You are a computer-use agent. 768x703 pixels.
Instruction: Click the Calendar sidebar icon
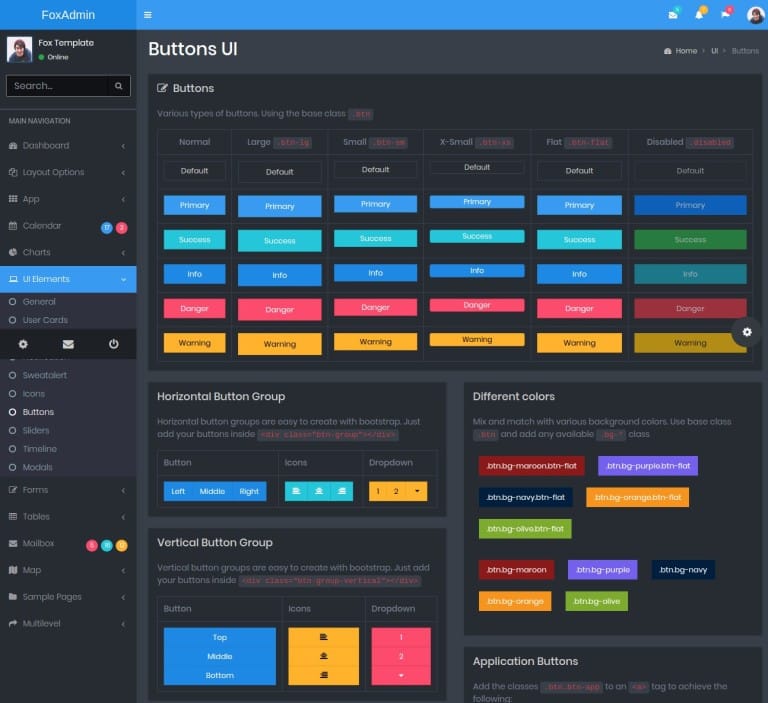[x=13, y=226]
